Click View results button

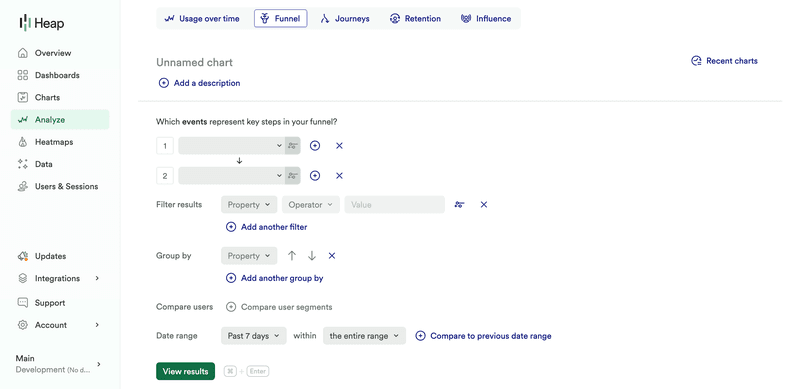pos(185,371)
